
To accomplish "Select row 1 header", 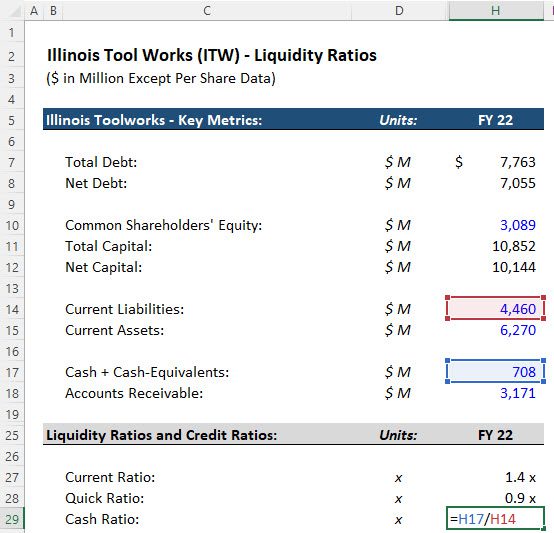I will pos(12,32).
